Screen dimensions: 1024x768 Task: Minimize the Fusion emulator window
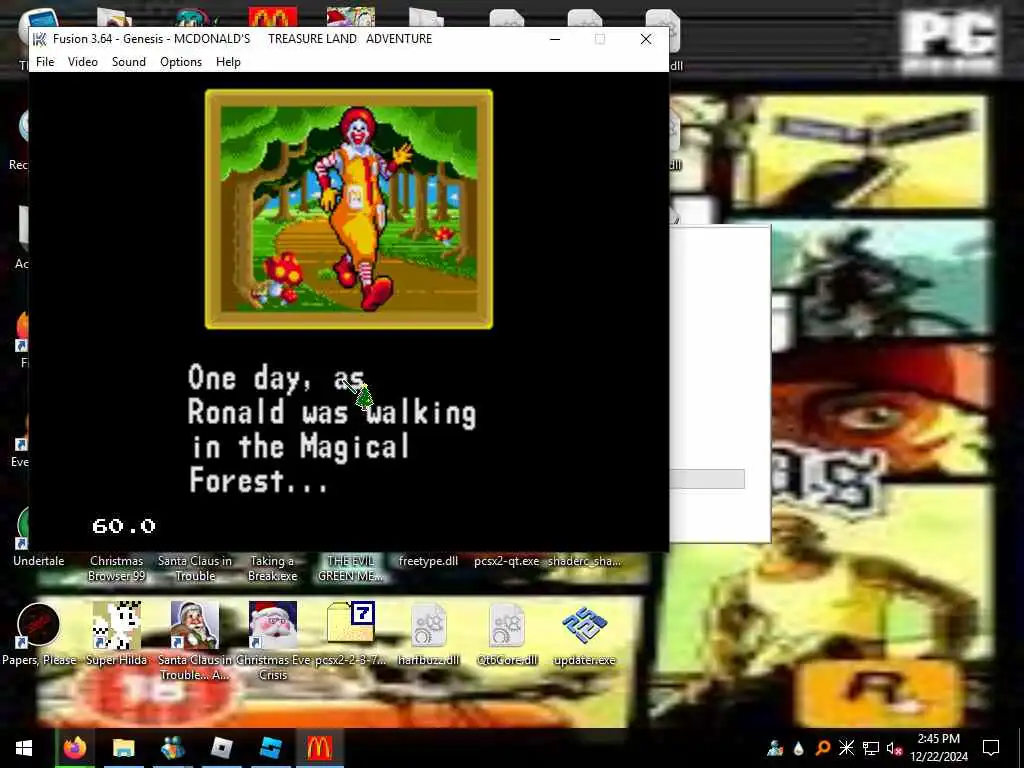click(555, 39)
